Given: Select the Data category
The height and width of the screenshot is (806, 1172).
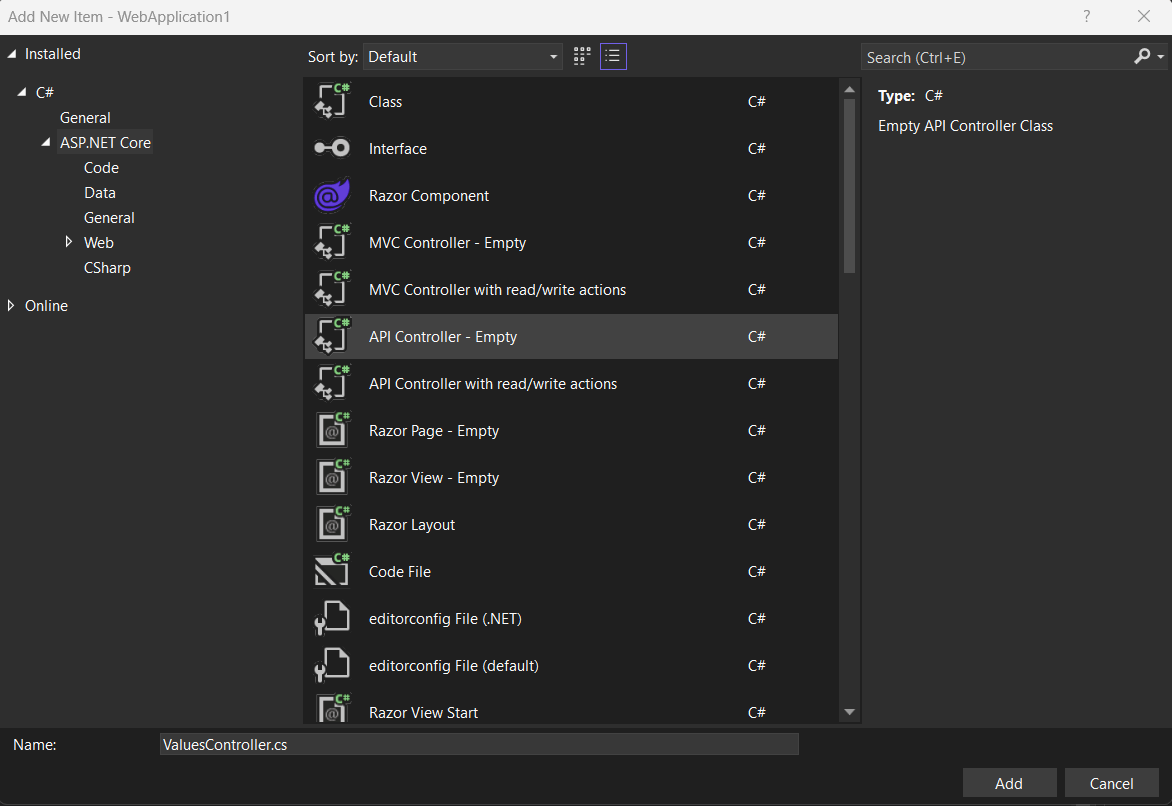Looking at the screenshot, I should coord(99,192).
